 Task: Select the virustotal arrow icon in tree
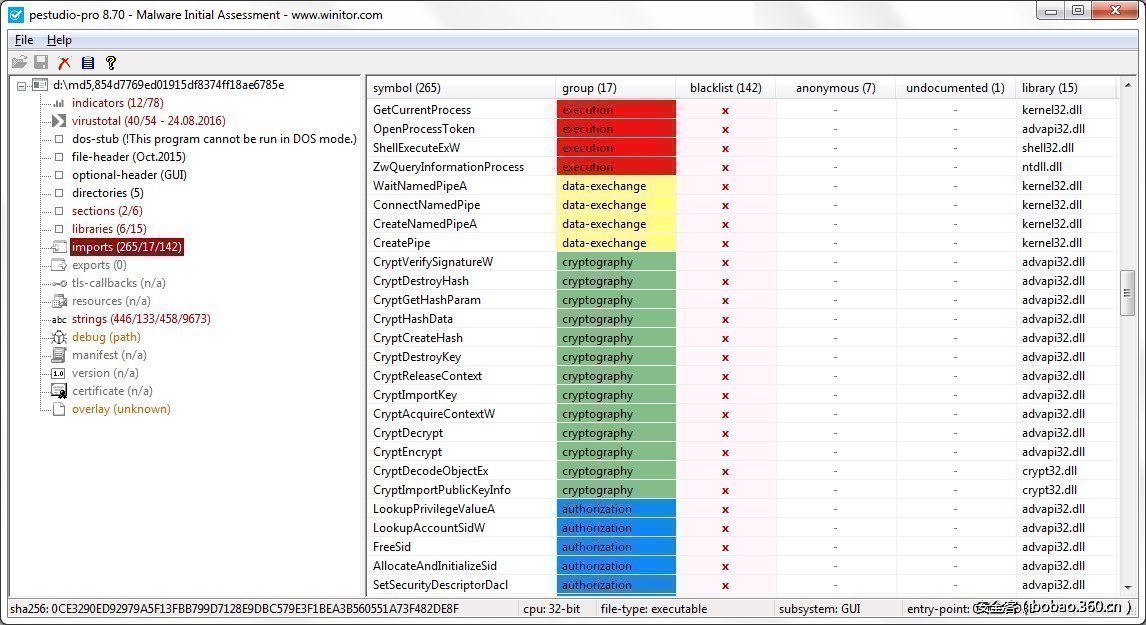59,121
